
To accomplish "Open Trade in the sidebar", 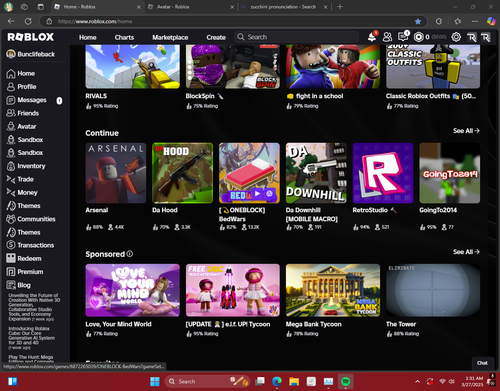I will point(20,179).
